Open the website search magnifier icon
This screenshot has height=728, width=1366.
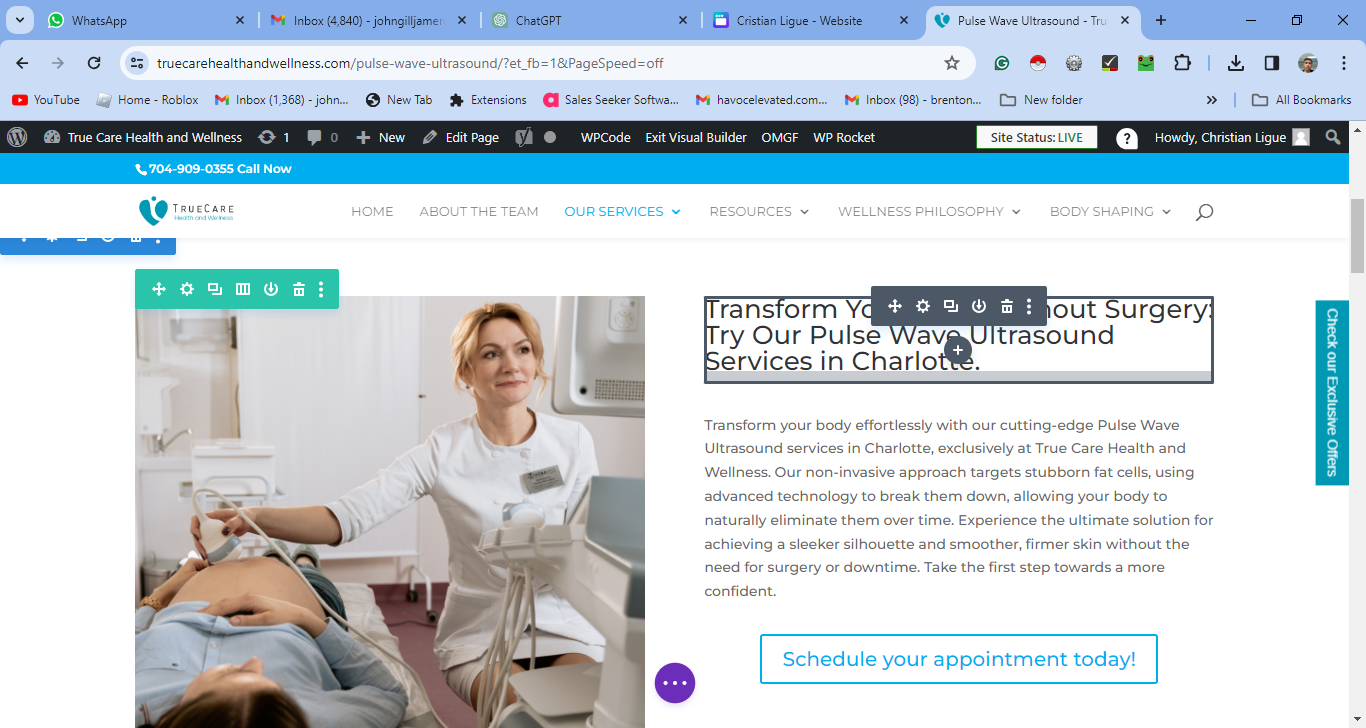point(1204,212)
